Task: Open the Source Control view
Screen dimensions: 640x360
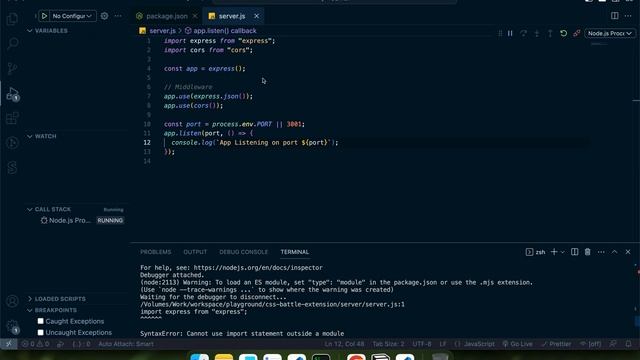Action: coord(12,68)
